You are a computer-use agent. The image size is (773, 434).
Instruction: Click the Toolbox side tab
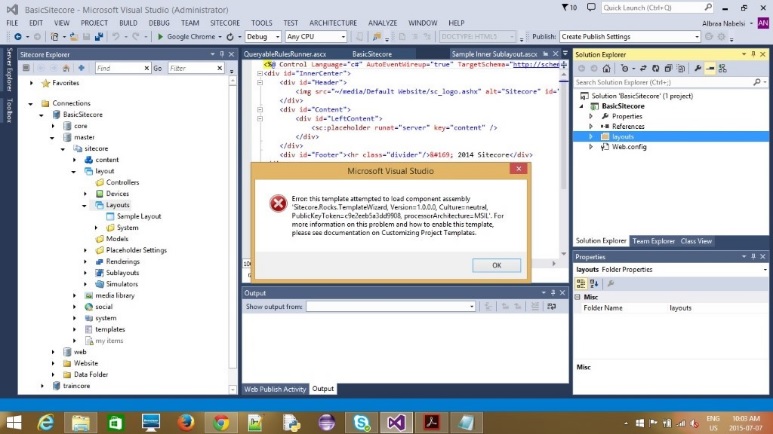[x=9, y=110]
